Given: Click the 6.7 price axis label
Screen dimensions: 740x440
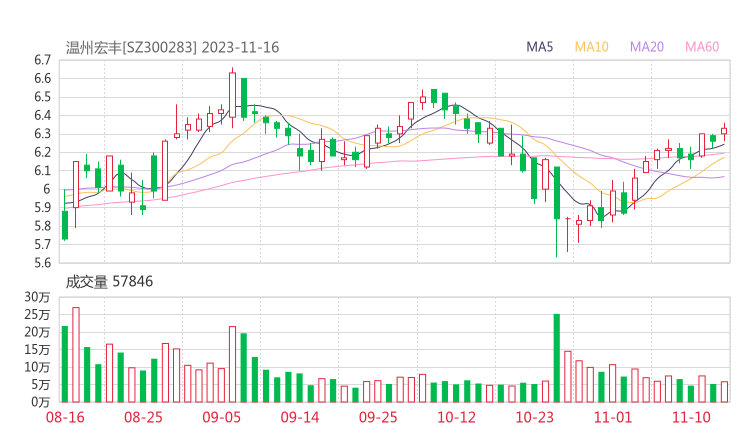Looking at the screenshot, I should 42,60.
